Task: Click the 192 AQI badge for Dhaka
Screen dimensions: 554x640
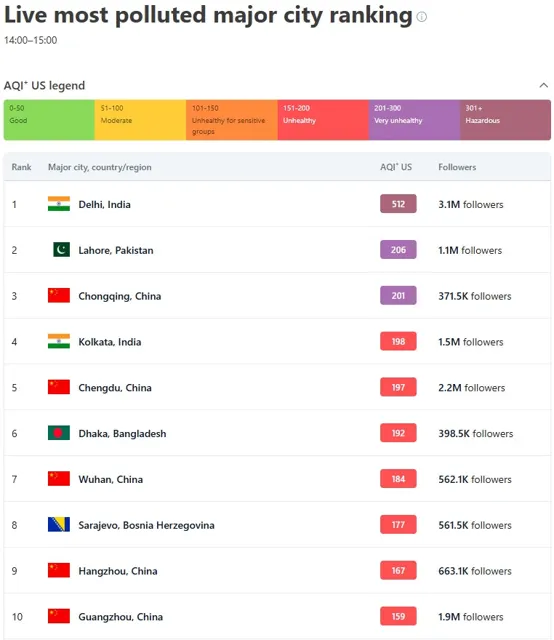Action: tap(398, 433)
